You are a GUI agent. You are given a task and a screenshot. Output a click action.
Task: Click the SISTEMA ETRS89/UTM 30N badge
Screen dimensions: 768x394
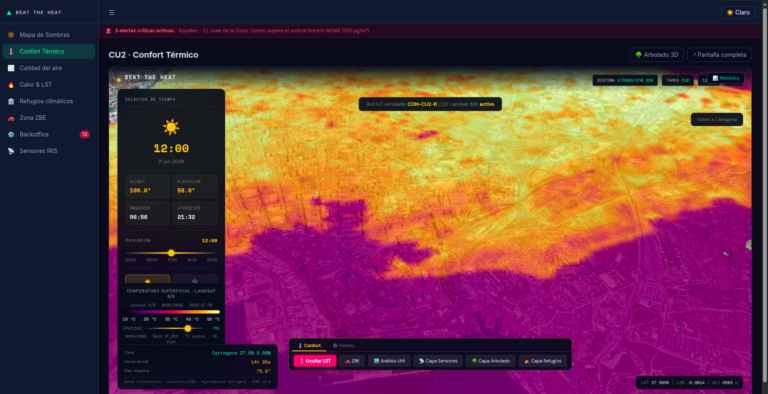pos(625,80)
